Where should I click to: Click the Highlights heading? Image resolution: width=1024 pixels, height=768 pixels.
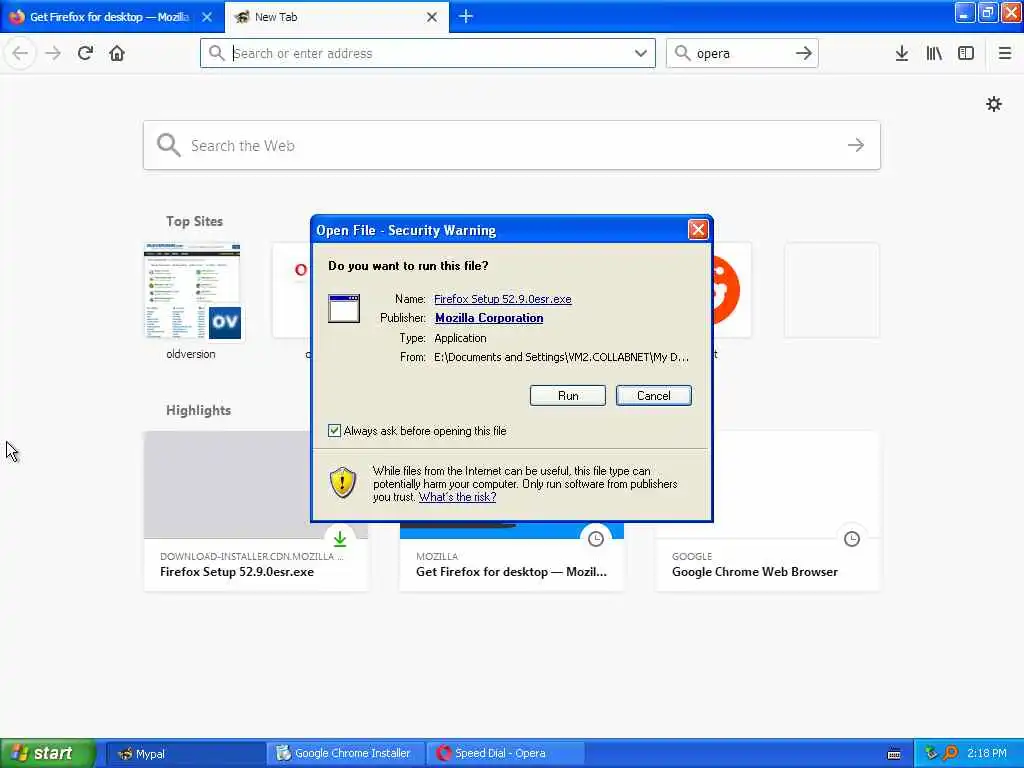(199, 410)
